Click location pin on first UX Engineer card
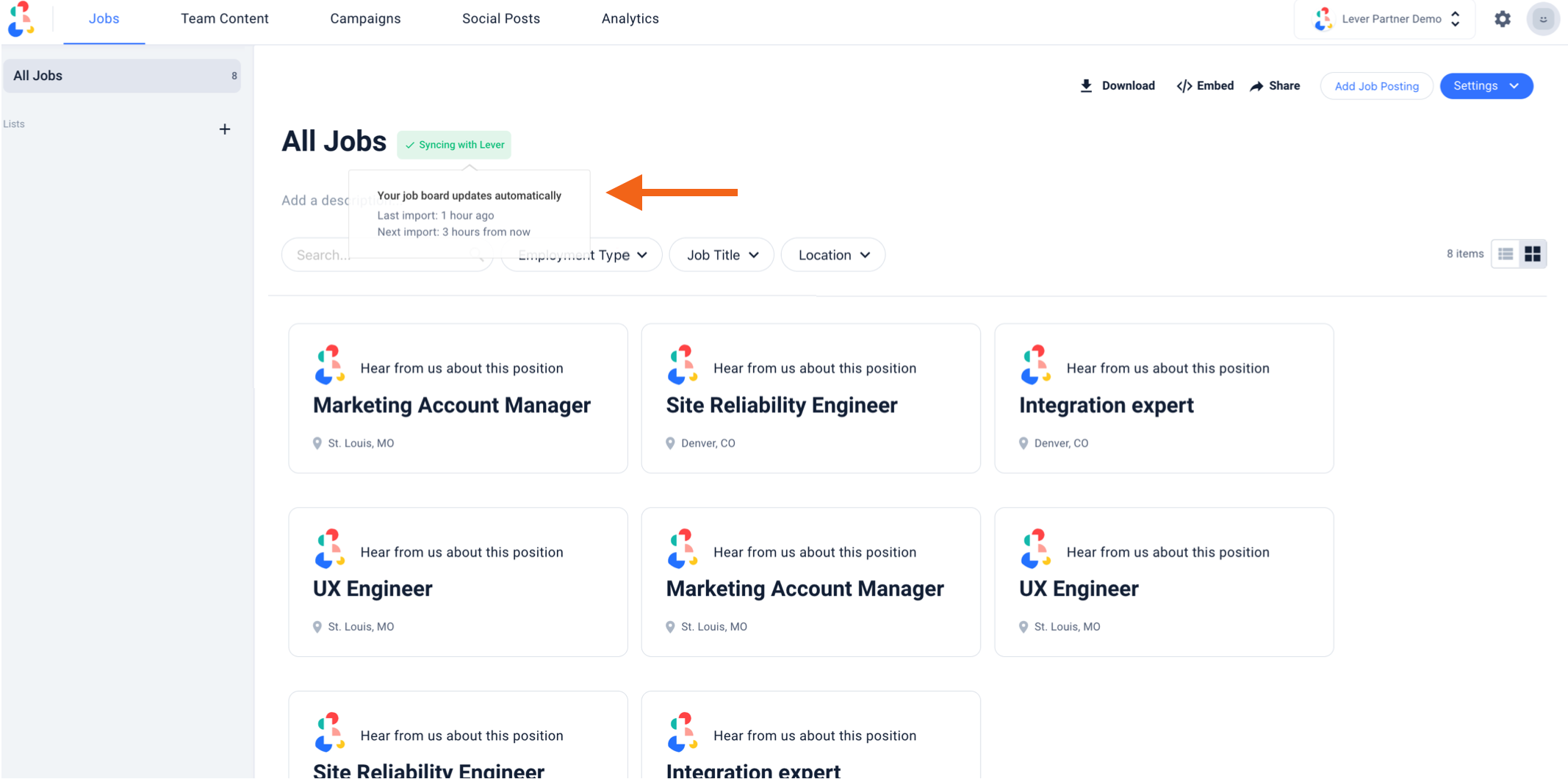This screenshot has height=779, width=1568. (x=317, y=627)
